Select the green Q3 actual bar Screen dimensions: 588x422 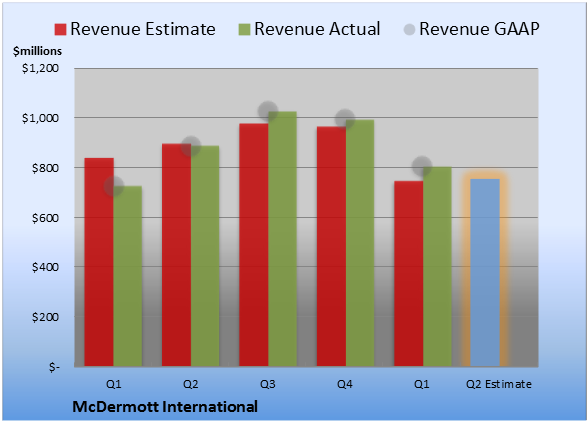click(282, 239)
